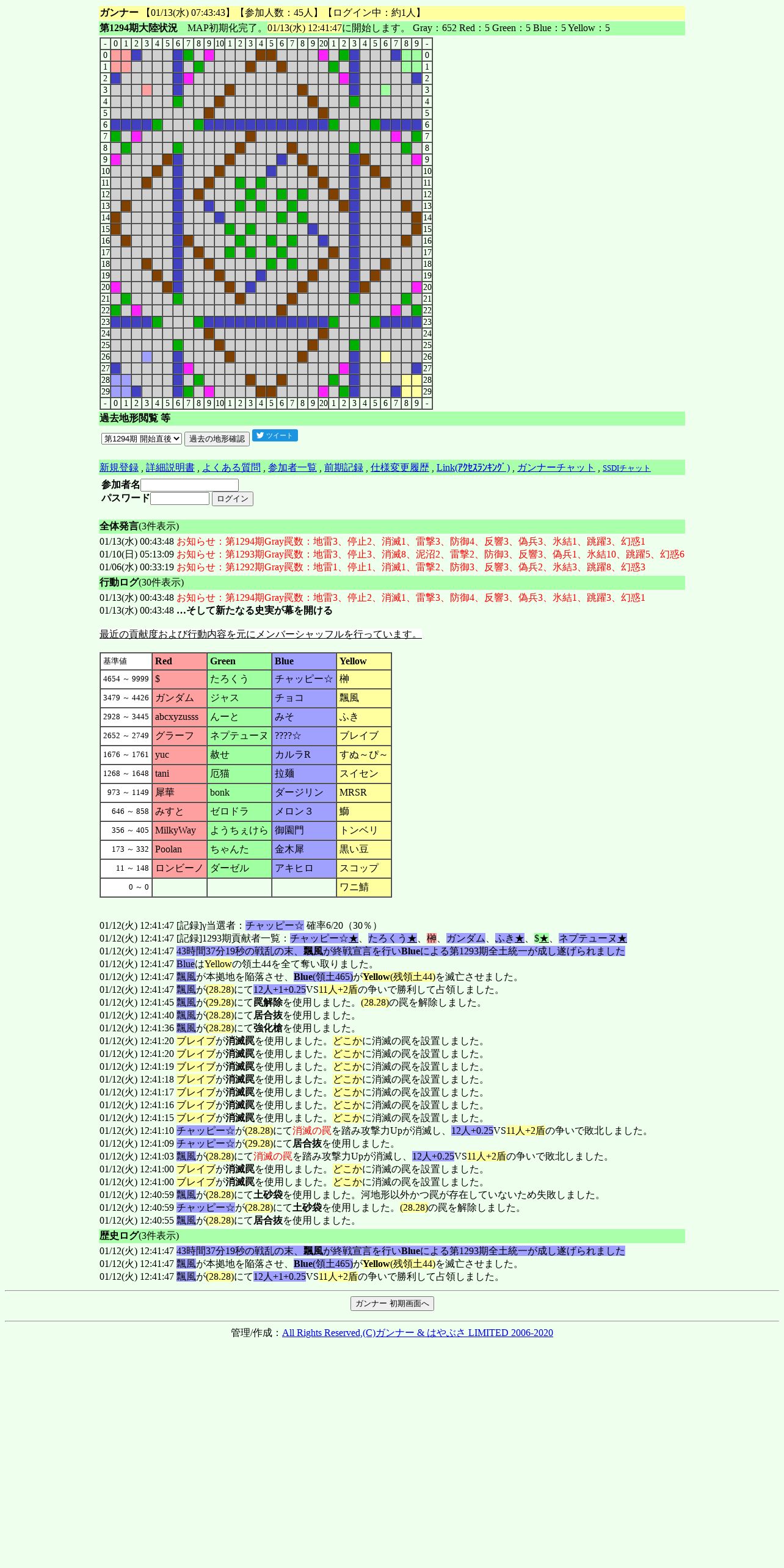Open the よくある質問 link
This screenshot has width=784, height=1568.
(231, 468)
